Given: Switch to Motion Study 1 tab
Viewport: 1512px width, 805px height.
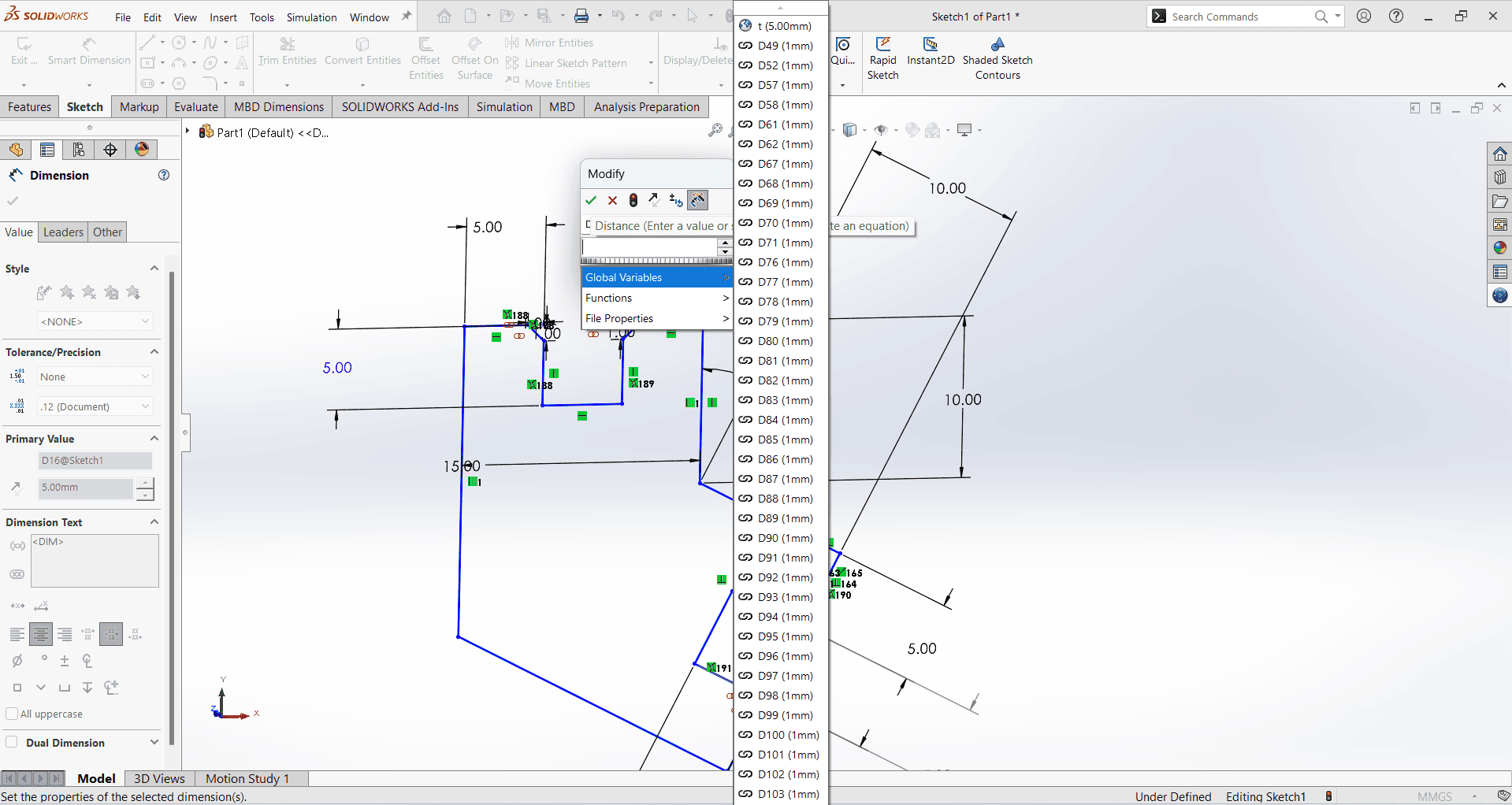Looking at the screenshot, I should click(247, 778).
